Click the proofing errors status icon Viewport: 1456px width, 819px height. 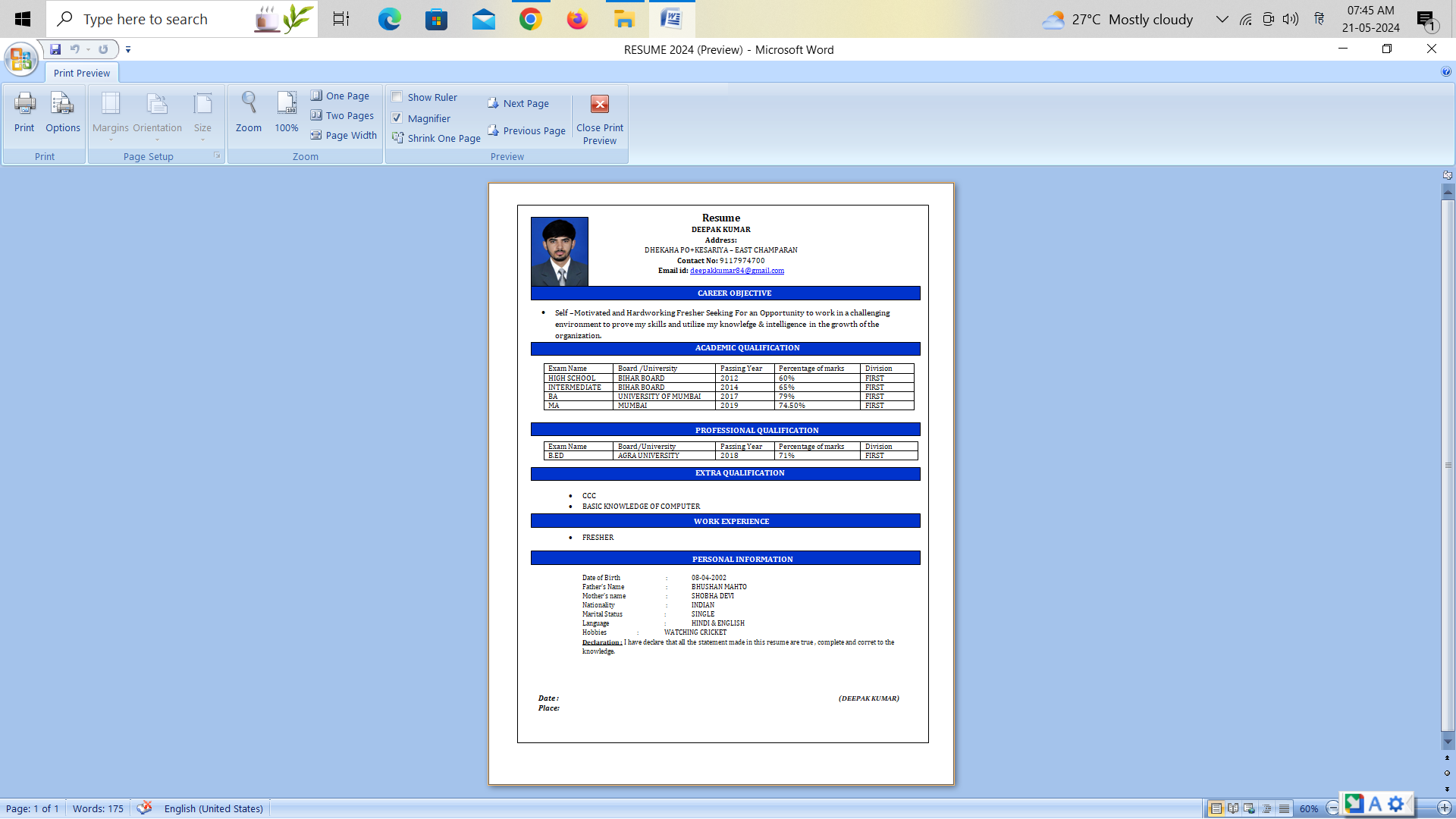(x=144, y=808)
